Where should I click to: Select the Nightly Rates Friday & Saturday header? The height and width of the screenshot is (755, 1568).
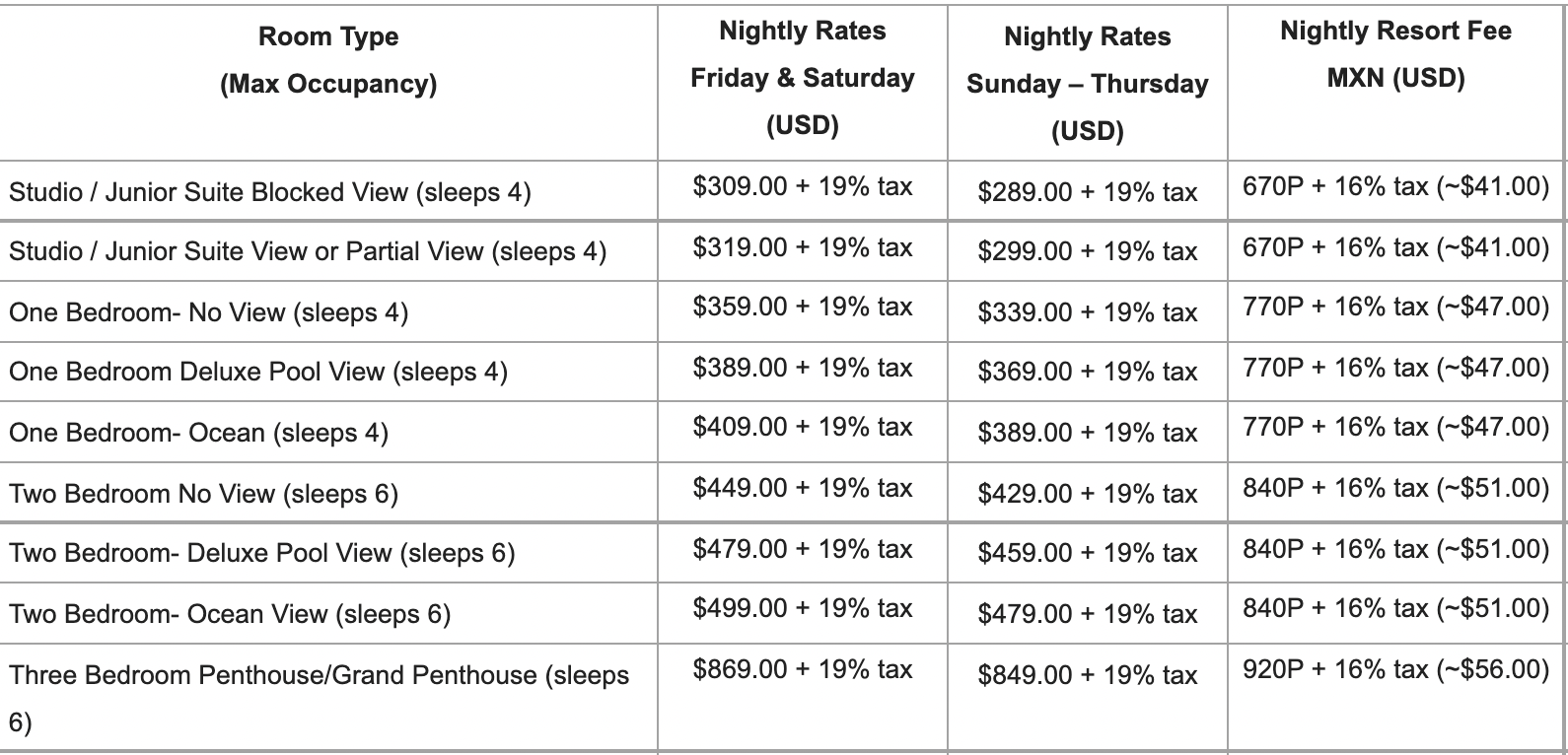pyautogui.click(x=803, y=79)
